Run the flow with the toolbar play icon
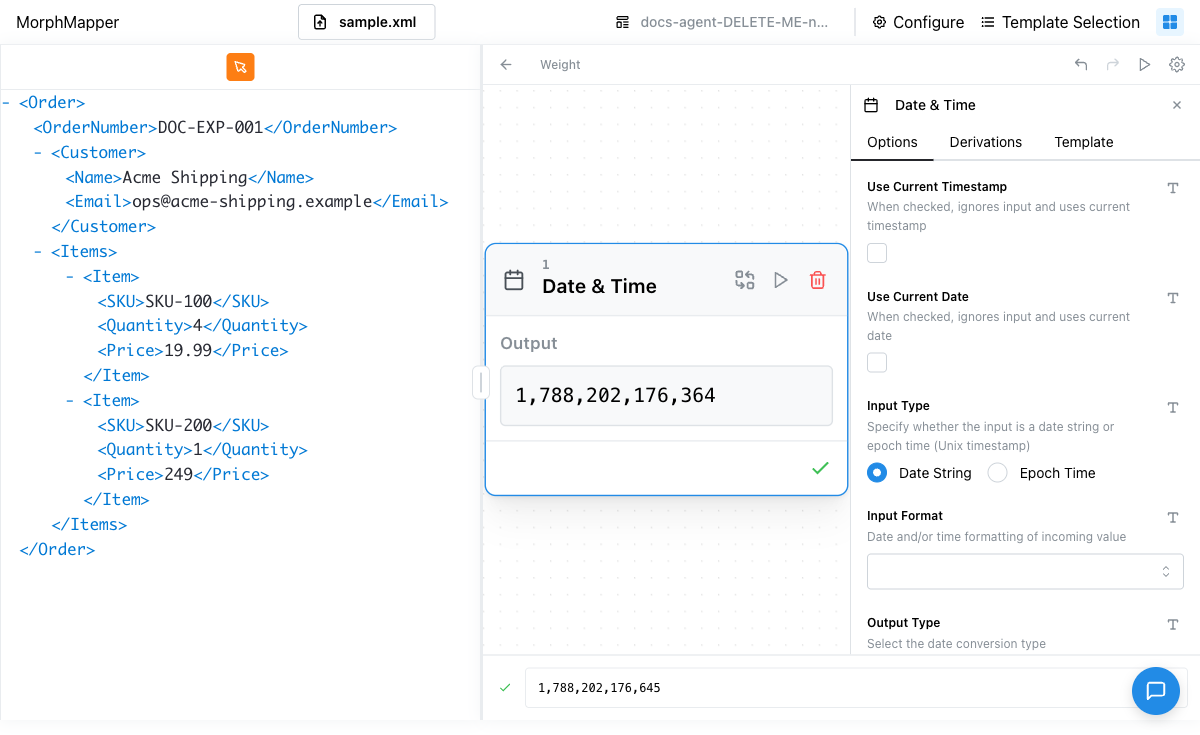The image size is (1200, 735). pos(1145,65)
